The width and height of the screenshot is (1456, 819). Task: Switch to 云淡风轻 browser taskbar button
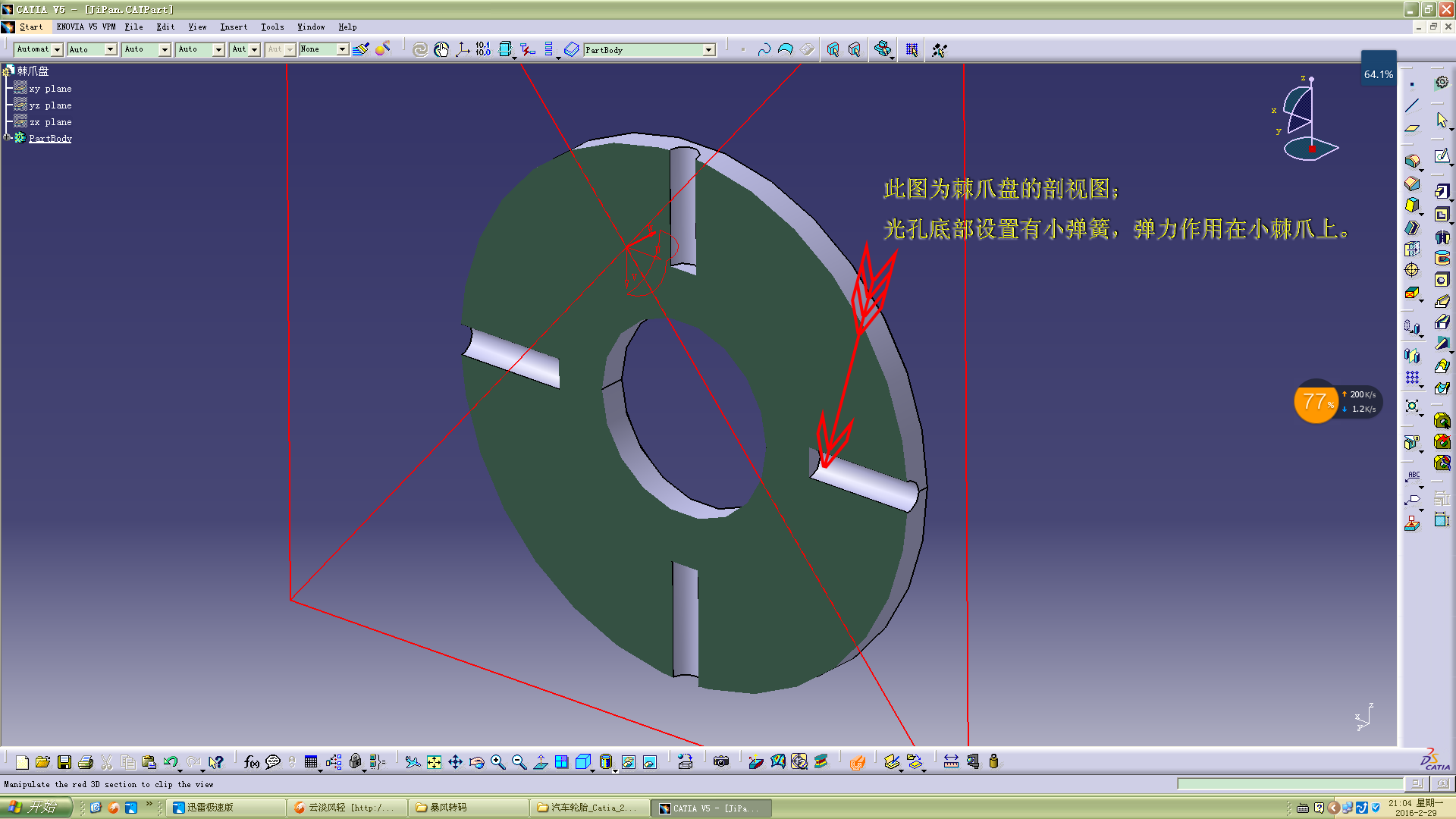[x=347, y=808]
